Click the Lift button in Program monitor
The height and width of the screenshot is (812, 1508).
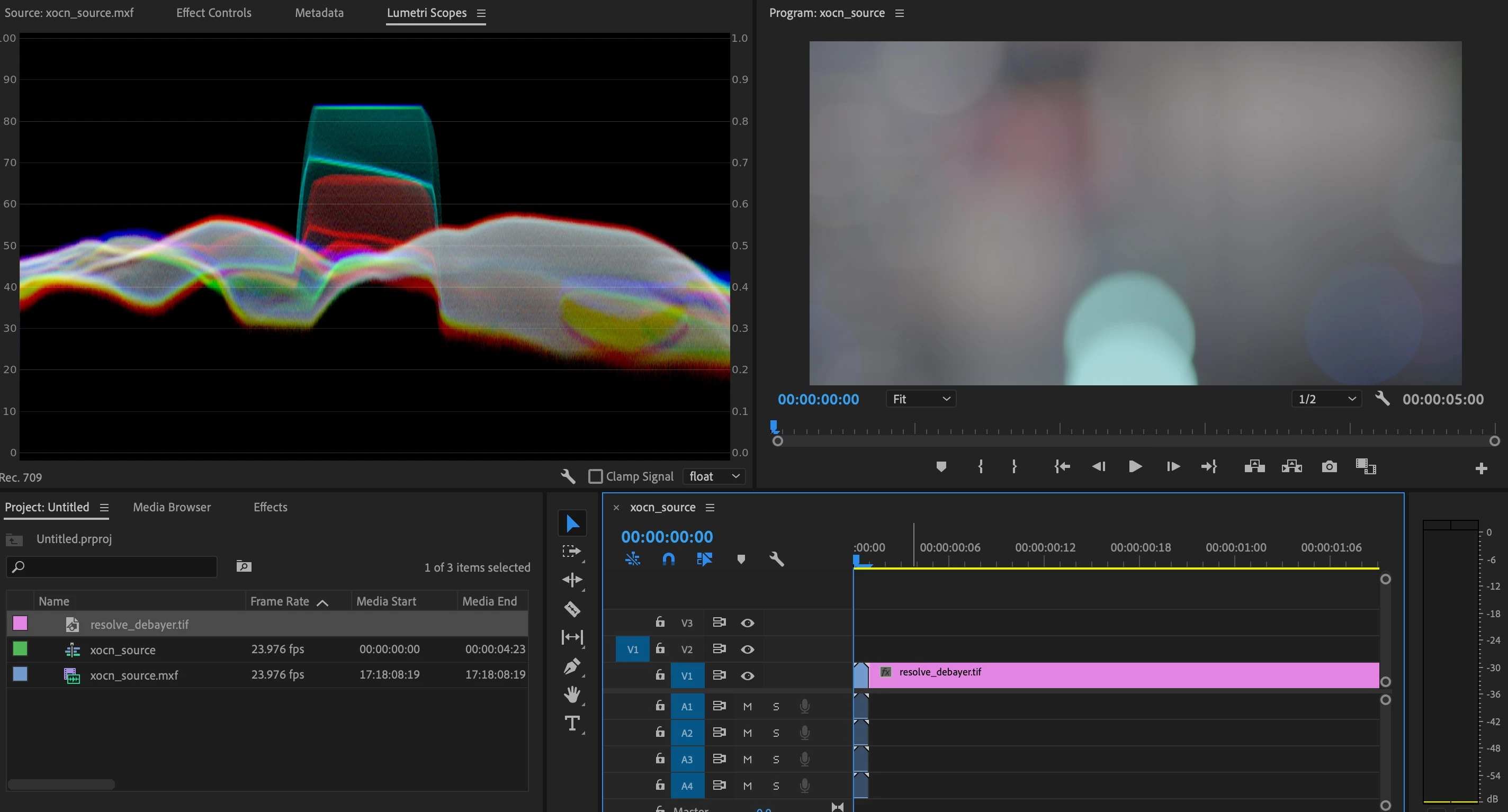pos(1254,466)
